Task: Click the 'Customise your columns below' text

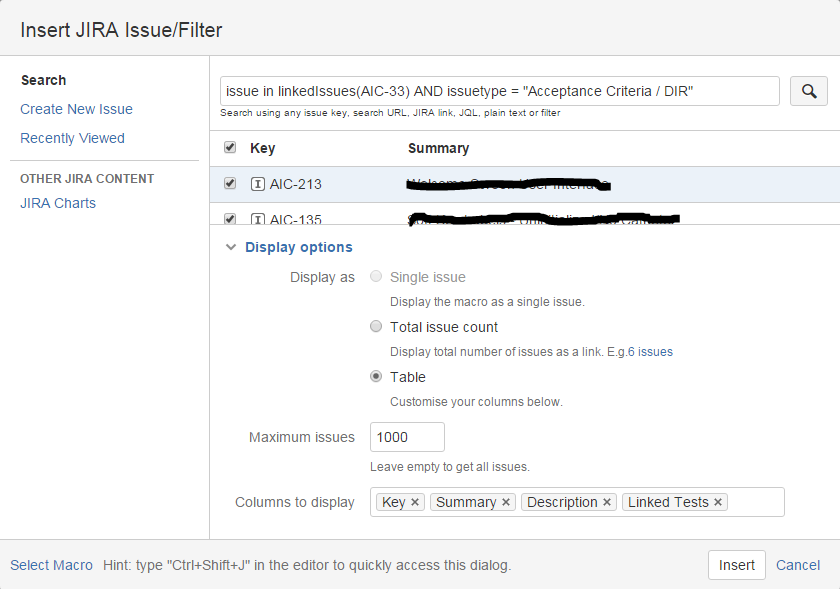Action: [476, 402]
